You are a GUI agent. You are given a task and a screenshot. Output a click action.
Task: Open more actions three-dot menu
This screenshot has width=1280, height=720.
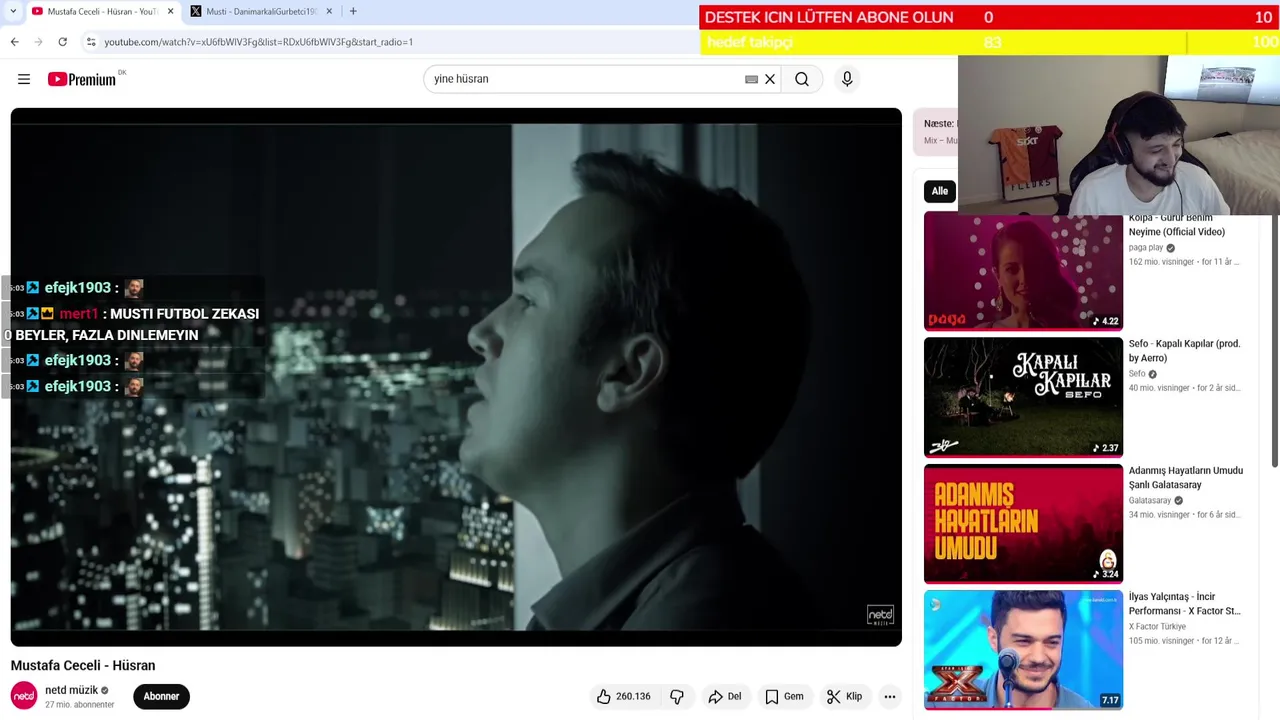pyautogui.click(x=890, y=697)
